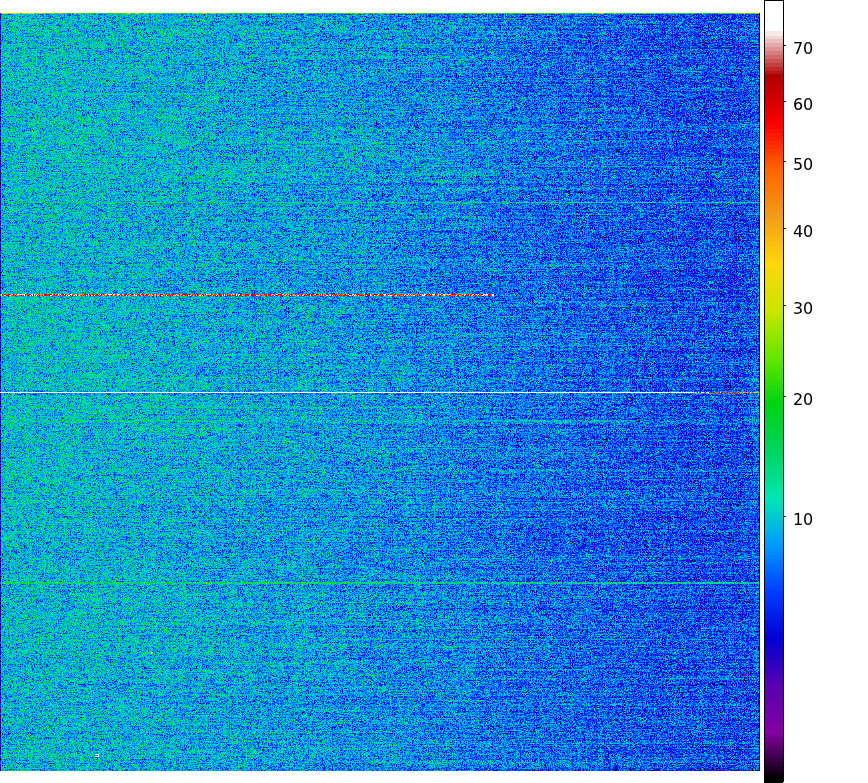Click the yellow band of the colorbar
The height and width of the screenshot is (783, 868).
[773, 260]
